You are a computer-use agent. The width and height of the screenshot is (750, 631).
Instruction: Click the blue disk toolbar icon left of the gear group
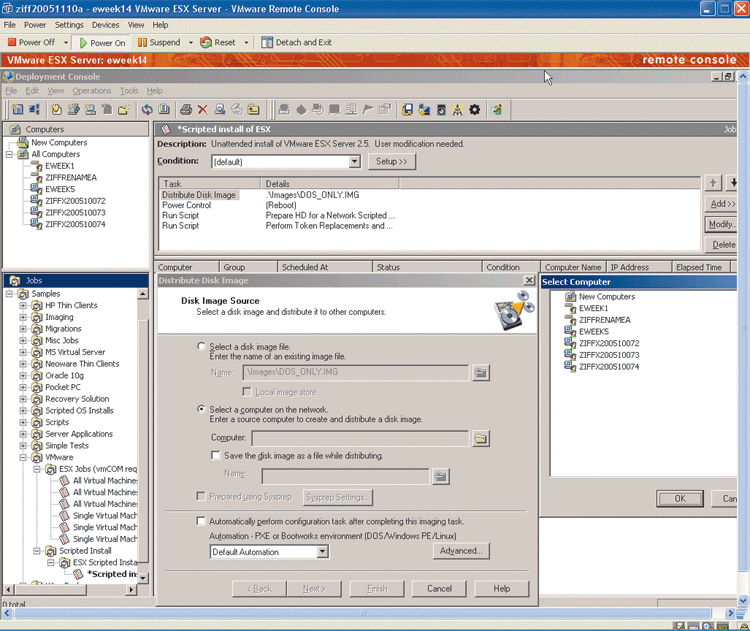point(407,110)
